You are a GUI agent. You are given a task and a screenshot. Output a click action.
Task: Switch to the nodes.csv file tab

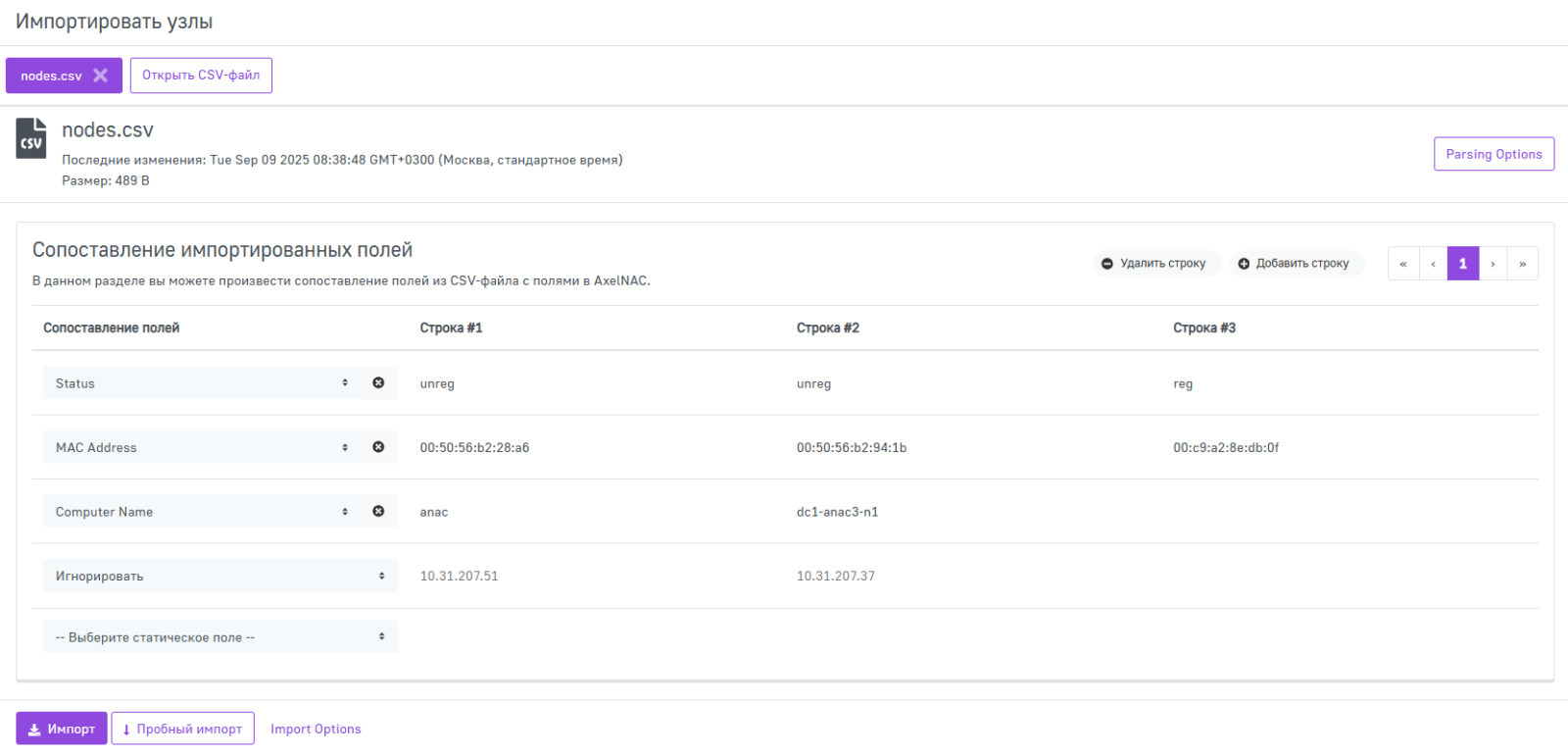[x=51, y=76]
